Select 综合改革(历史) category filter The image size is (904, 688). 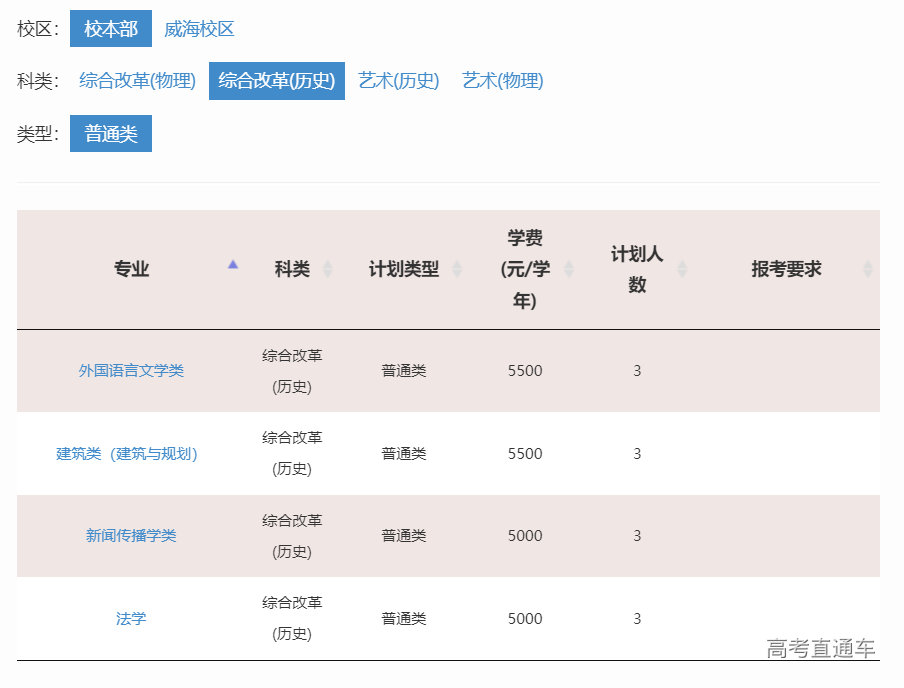tap(277, 81)
